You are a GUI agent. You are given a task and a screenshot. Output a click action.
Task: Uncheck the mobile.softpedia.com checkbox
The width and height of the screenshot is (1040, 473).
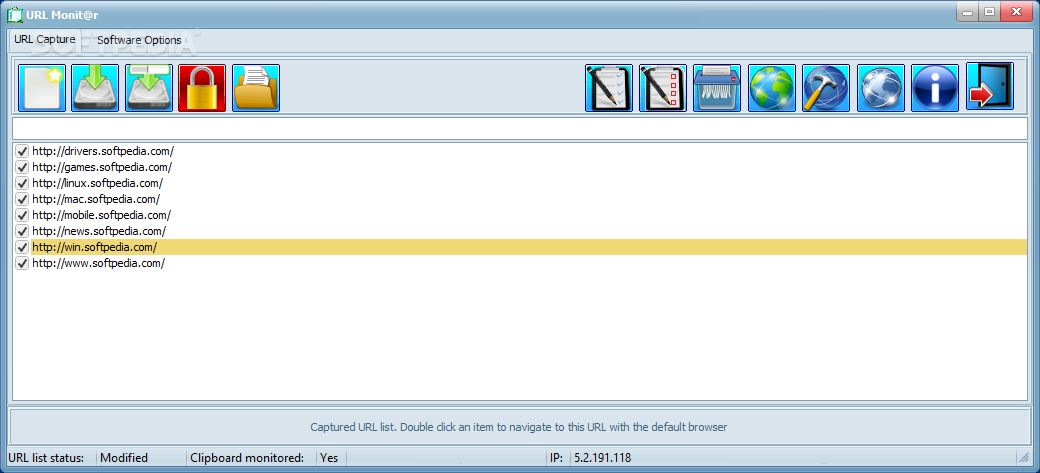(23, 215)
